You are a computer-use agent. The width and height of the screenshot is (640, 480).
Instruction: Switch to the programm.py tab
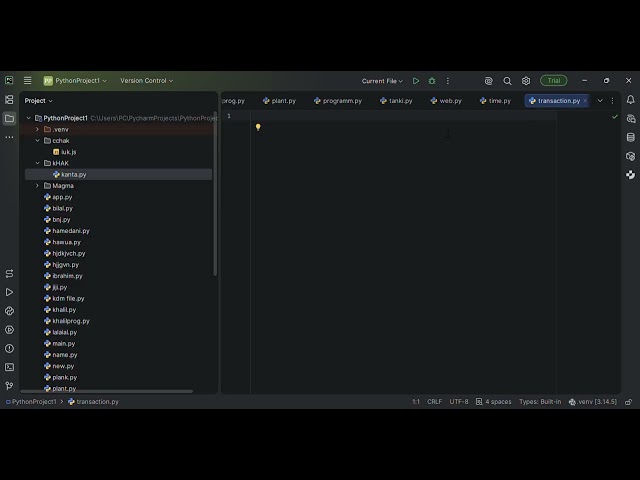coord(338,101)
